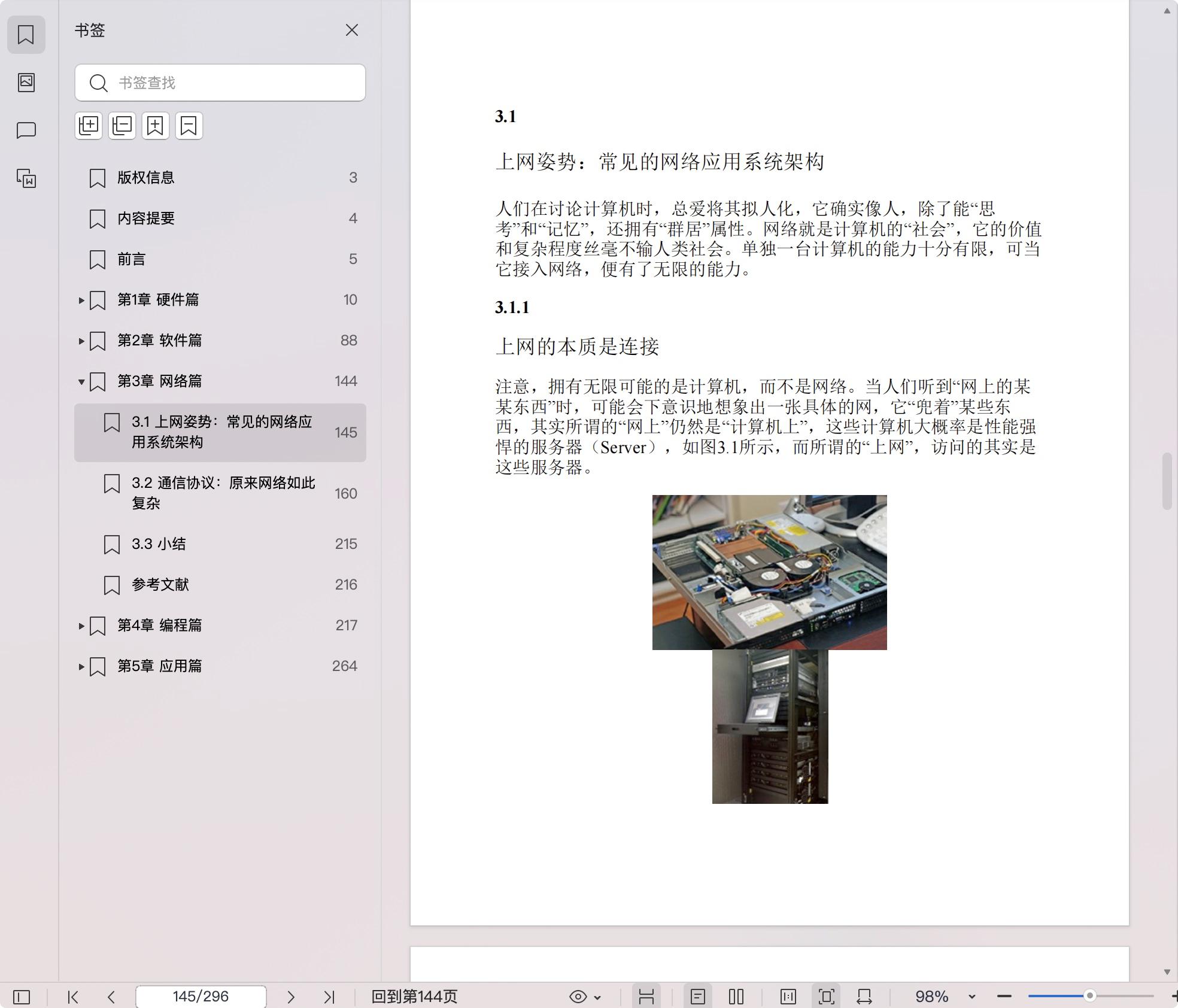Collapse the 第3章 网络篇 bookmark
The image size is (1178, 1008).
tap(81, 382)
